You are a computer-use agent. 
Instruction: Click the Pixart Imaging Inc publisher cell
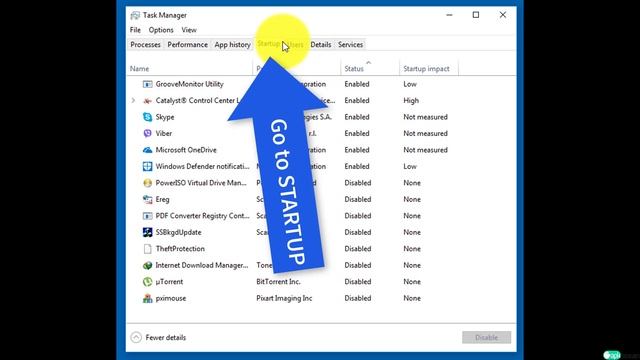pyautogui.click(x=284, y=298)
